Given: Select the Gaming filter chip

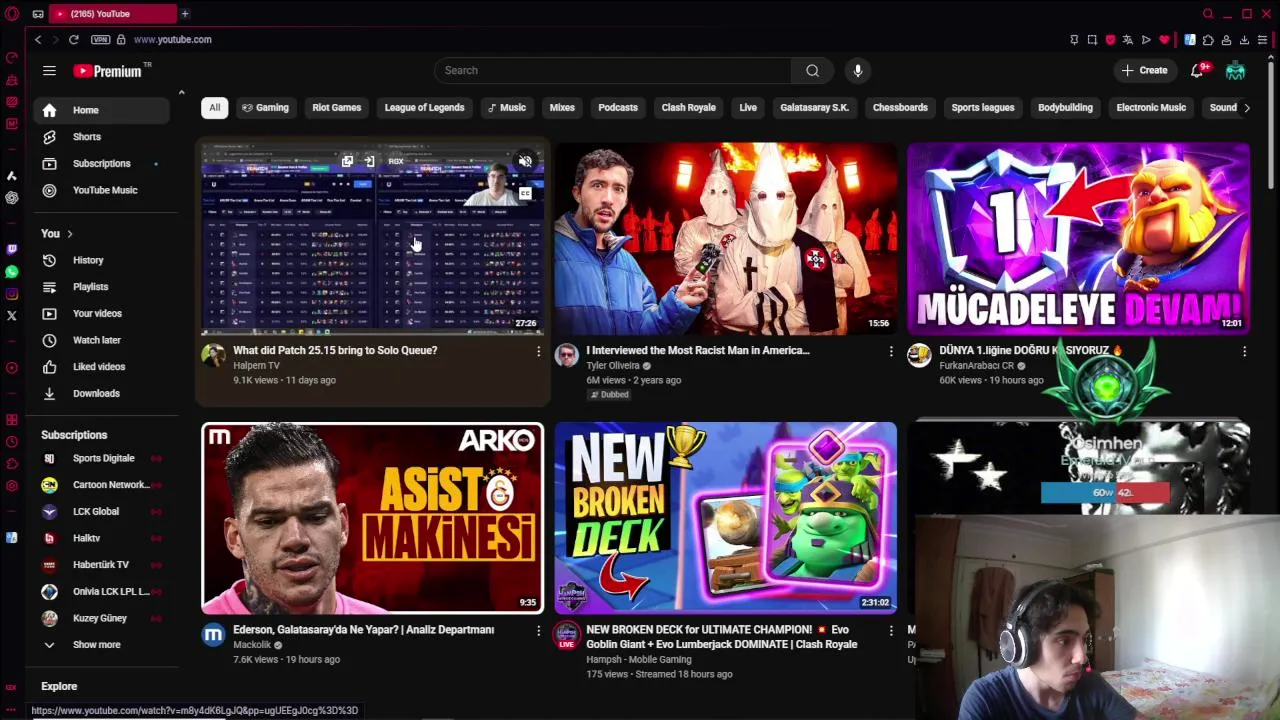Looking at the screenshot, I should (265, 108).
